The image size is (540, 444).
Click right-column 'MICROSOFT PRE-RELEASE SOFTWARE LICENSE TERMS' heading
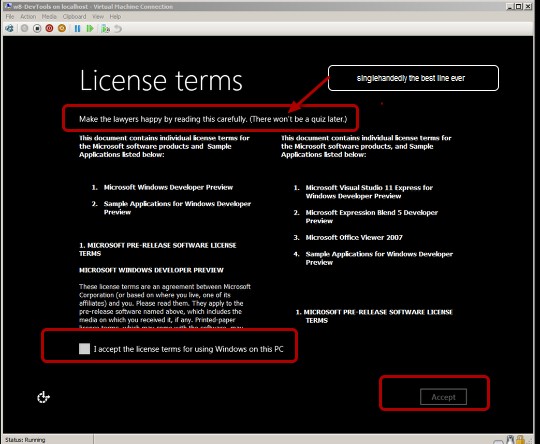[374, 316]
